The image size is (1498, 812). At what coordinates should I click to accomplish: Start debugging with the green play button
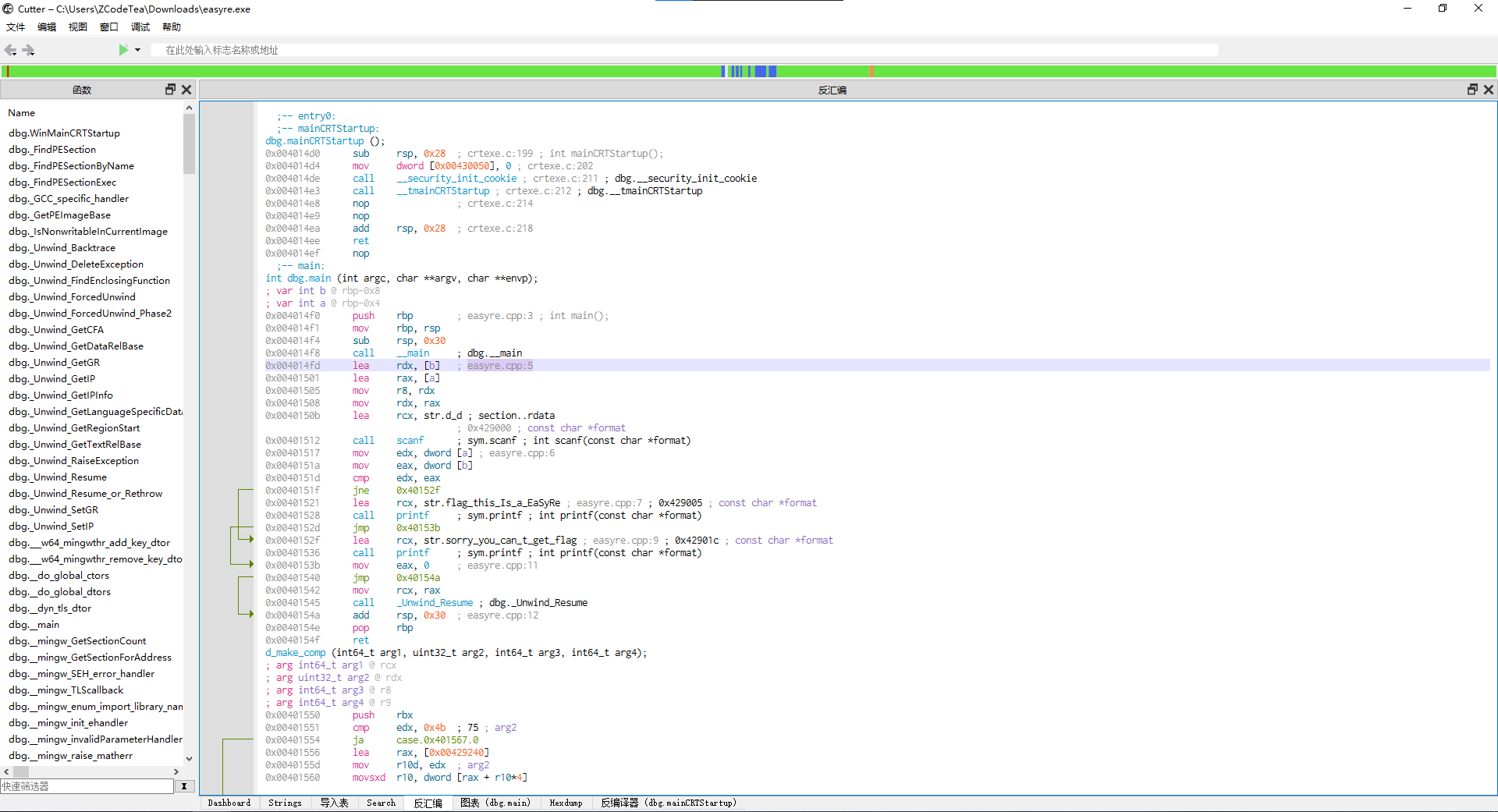point(123,50)
